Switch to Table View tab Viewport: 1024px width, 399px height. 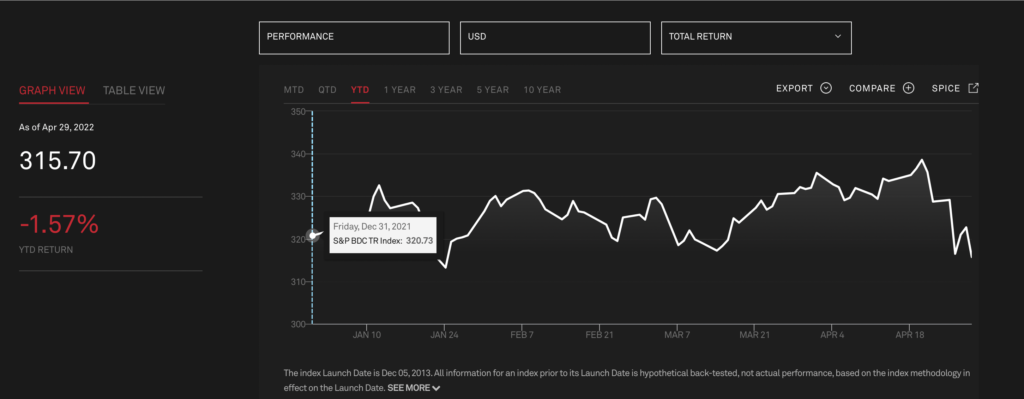pos(134,91)
